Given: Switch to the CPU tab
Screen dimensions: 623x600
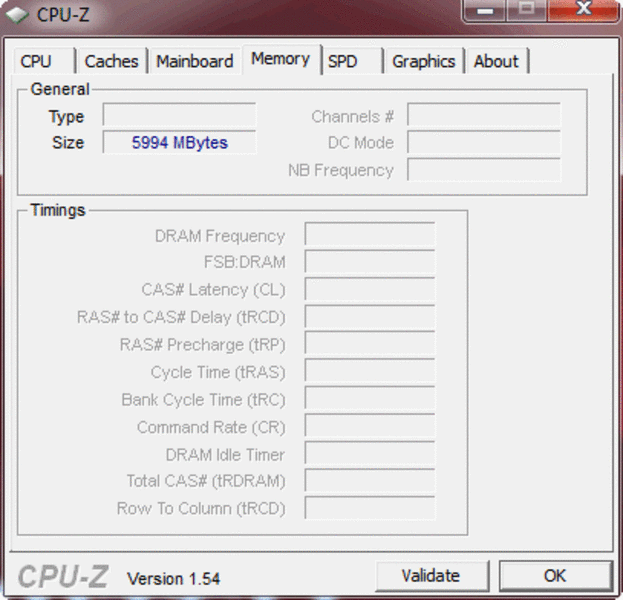Looking at the screenshot, I should (x=44, y=61).
